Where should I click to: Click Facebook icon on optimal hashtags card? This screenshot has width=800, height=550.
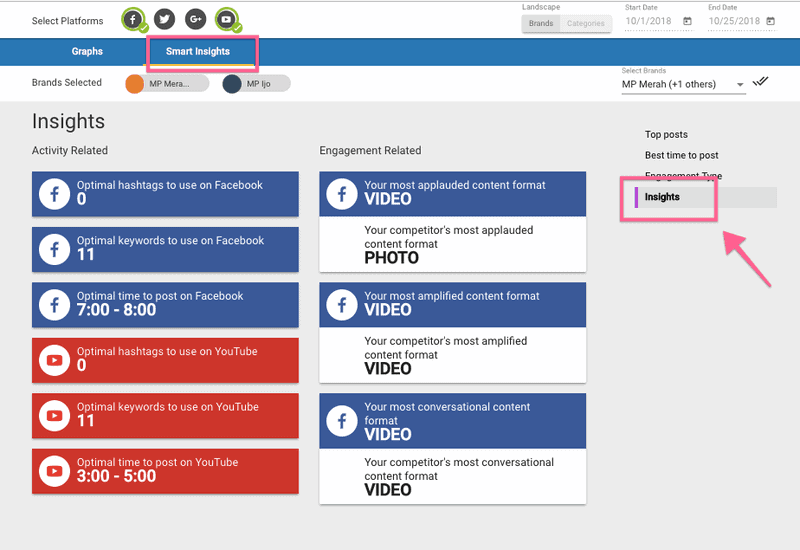pyautogui.click(x=54, y=192)
